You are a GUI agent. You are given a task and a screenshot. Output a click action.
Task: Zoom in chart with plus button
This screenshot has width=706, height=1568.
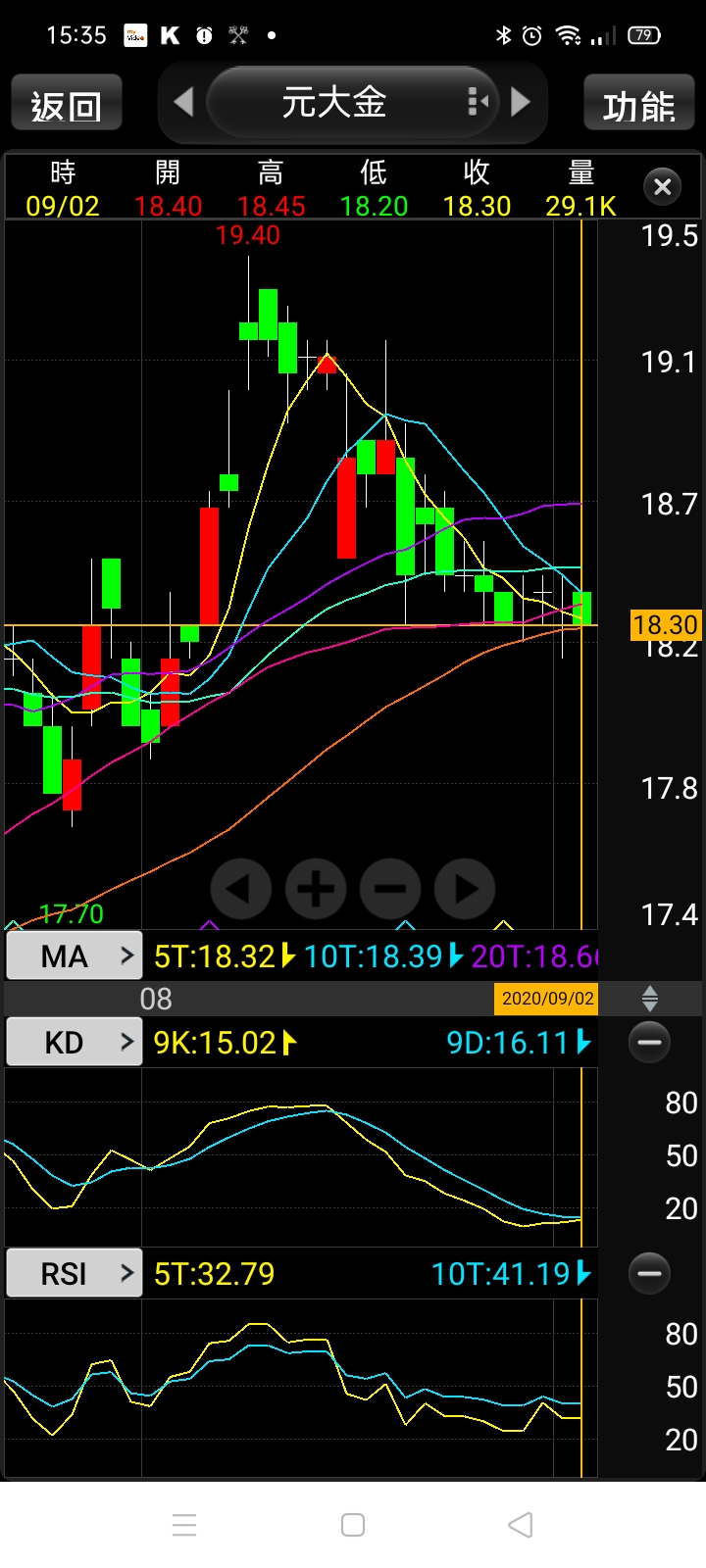click(x=316, y=889)
